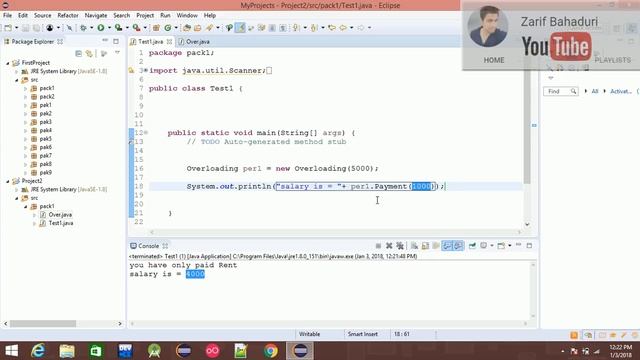Open the Display Selected Console dropdown
640x360 pixels.
click(x=492, y=246)
